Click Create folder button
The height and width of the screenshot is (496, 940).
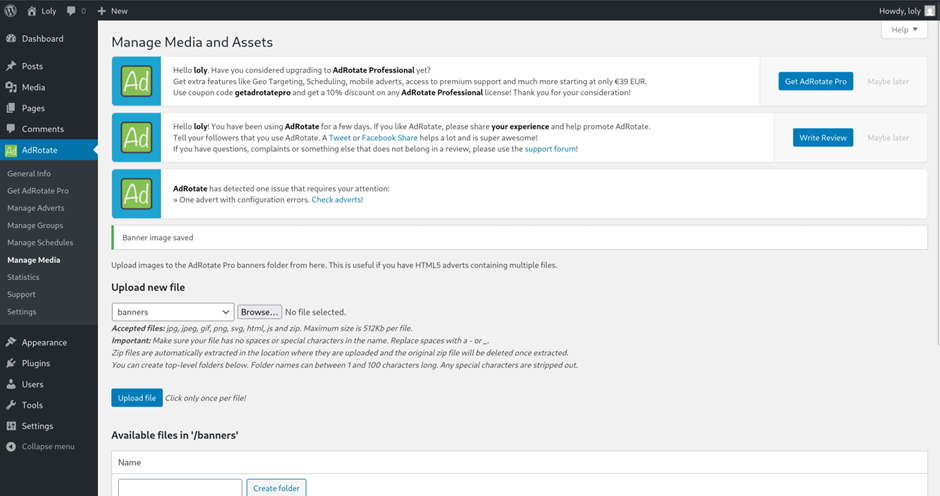click(x=276, y=488)
